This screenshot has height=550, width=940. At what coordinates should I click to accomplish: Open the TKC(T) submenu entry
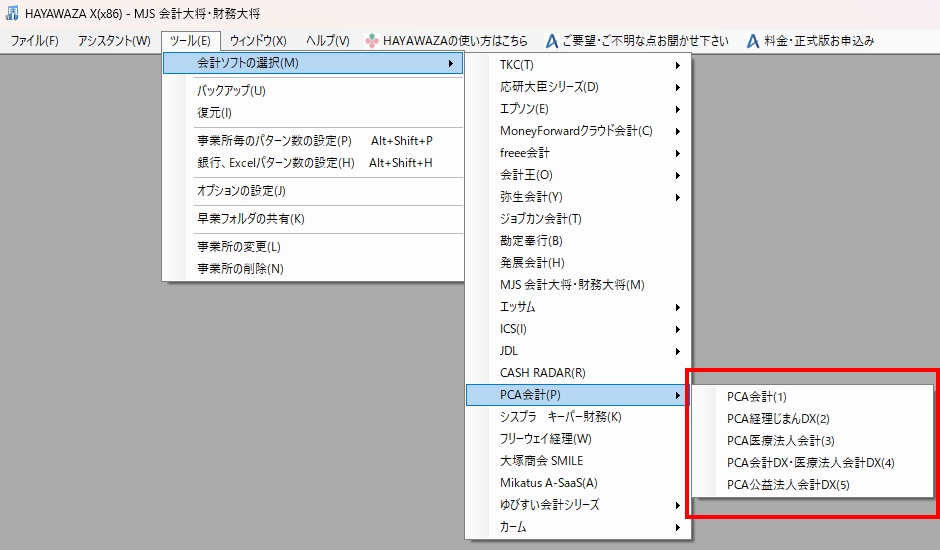[578, 65]
